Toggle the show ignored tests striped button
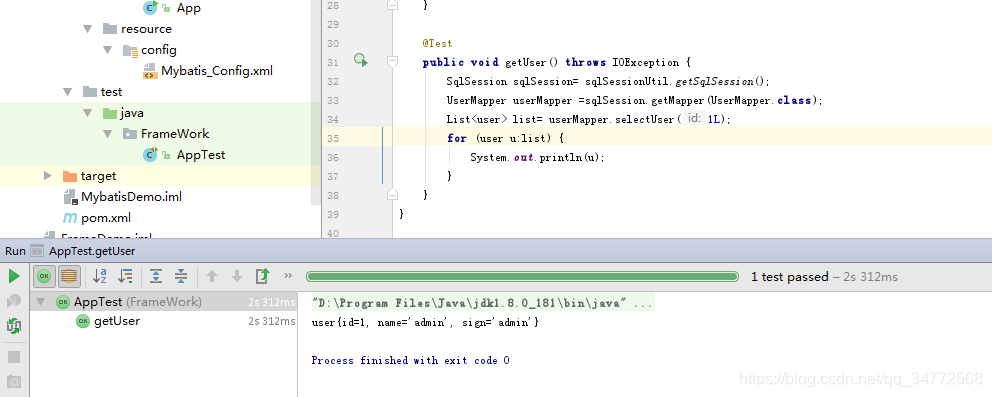This screenshot has width=992, height=397. pos(69,276)
